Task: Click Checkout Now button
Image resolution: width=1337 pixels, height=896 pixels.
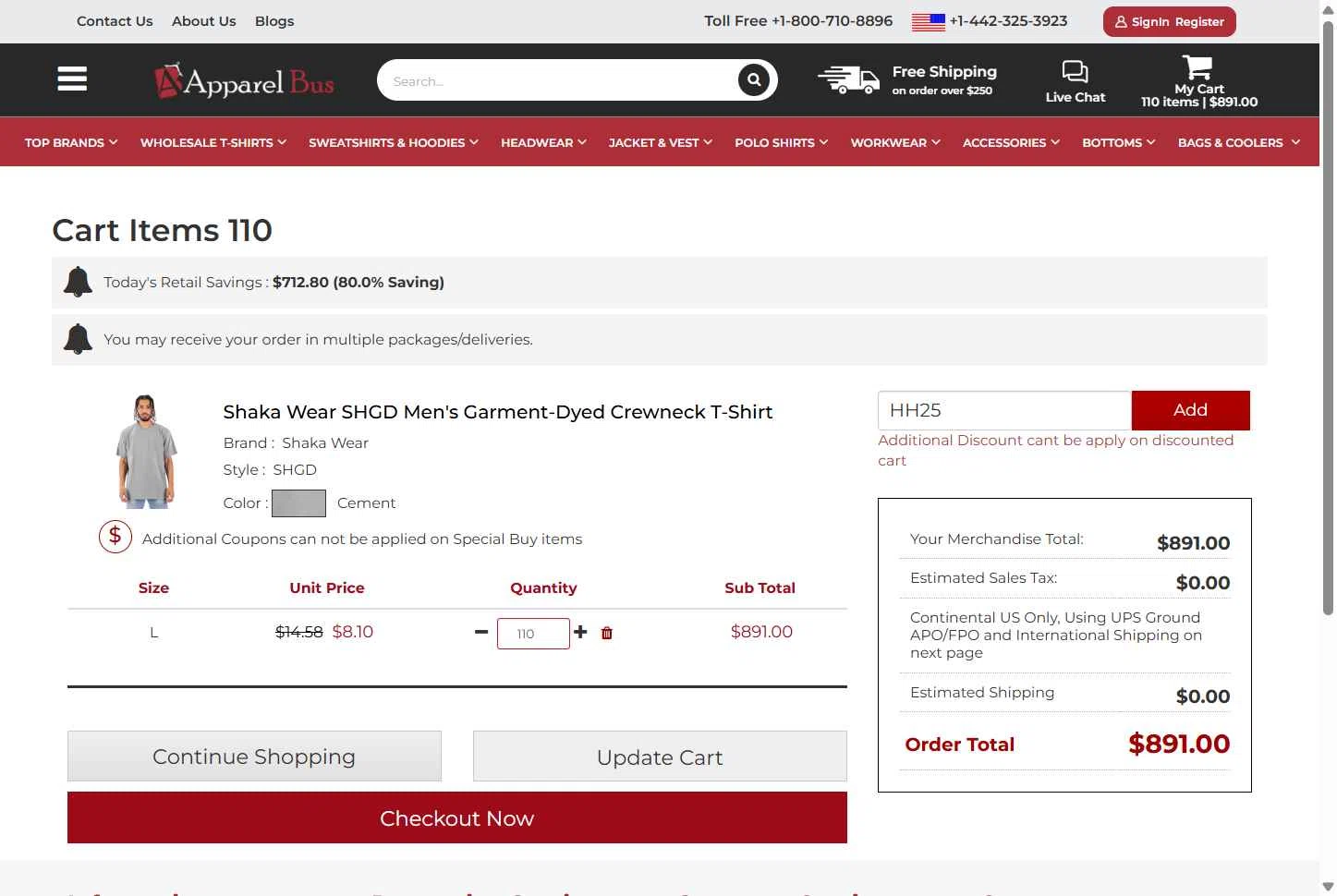Action: click(457, 817)
